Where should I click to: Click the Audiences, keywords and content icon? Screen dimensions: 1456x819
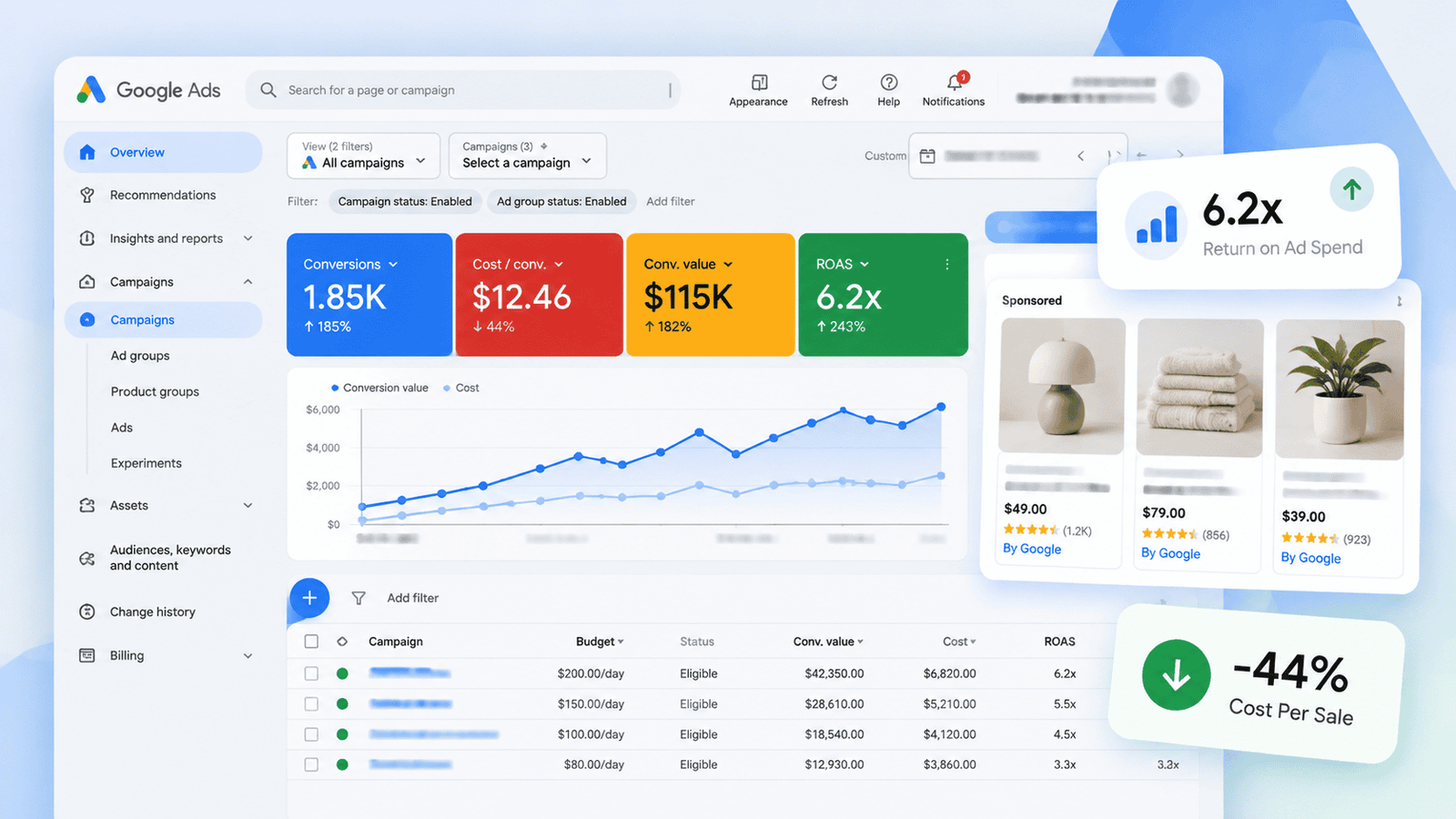click(87, 558)
